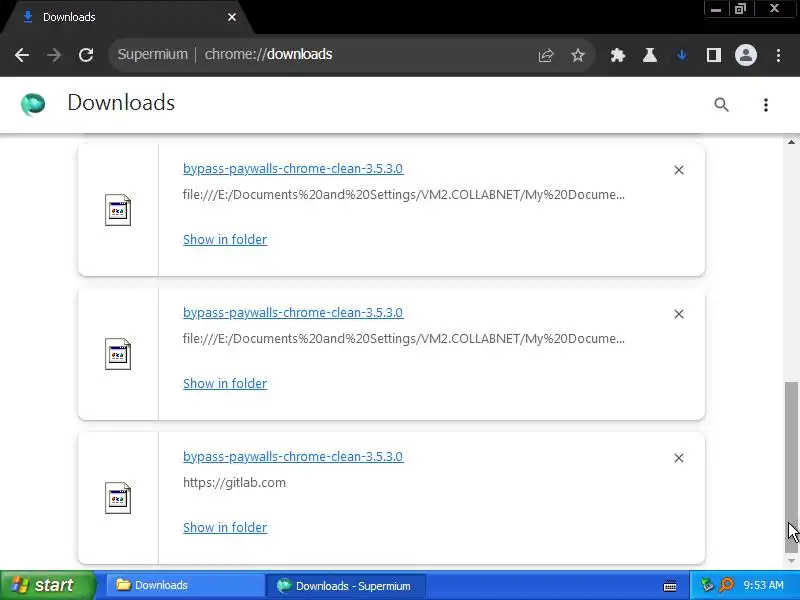Image resolution: width=800 pixels, height=600 pixels.
Task: Reload the downloads page
Action: tap(86, 55)
